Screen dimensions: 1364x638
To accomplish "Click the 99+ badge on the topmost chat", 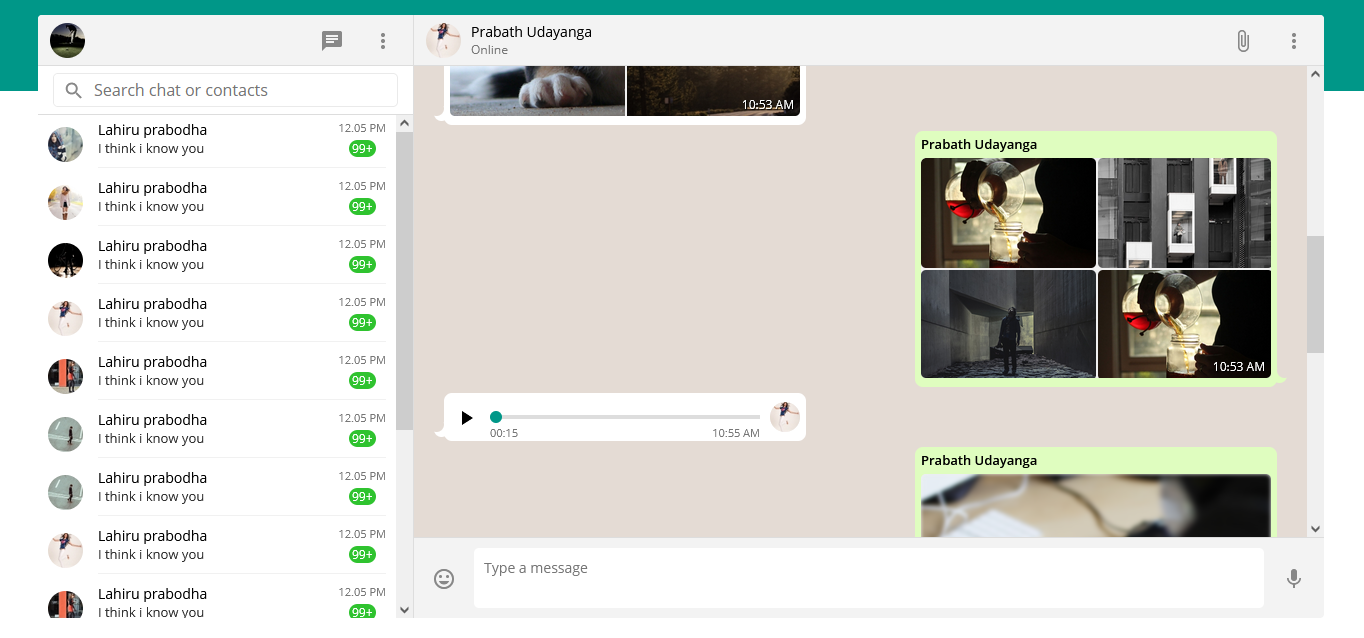I will coord(362,149).
